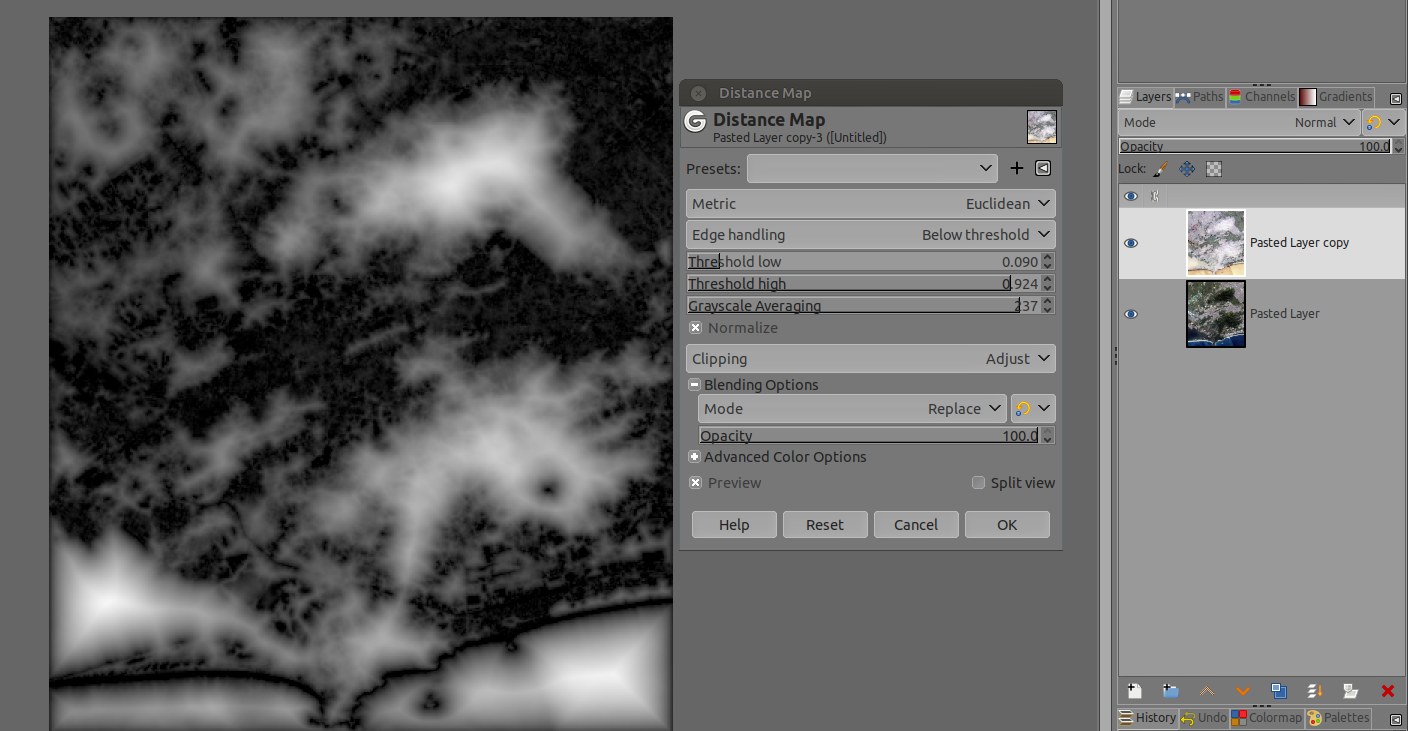The image size is (1408, 731).
Task: Select the Pasted Layer copy thumbnail
Action: [1216, 243]
